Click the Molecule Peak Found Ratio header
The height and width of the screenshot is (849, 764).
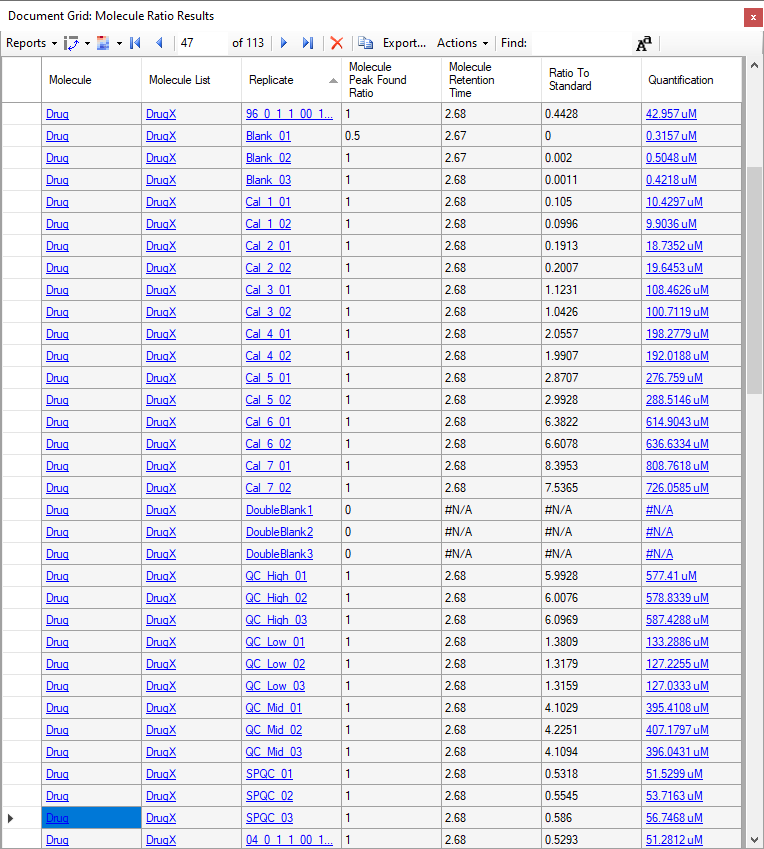391,80
